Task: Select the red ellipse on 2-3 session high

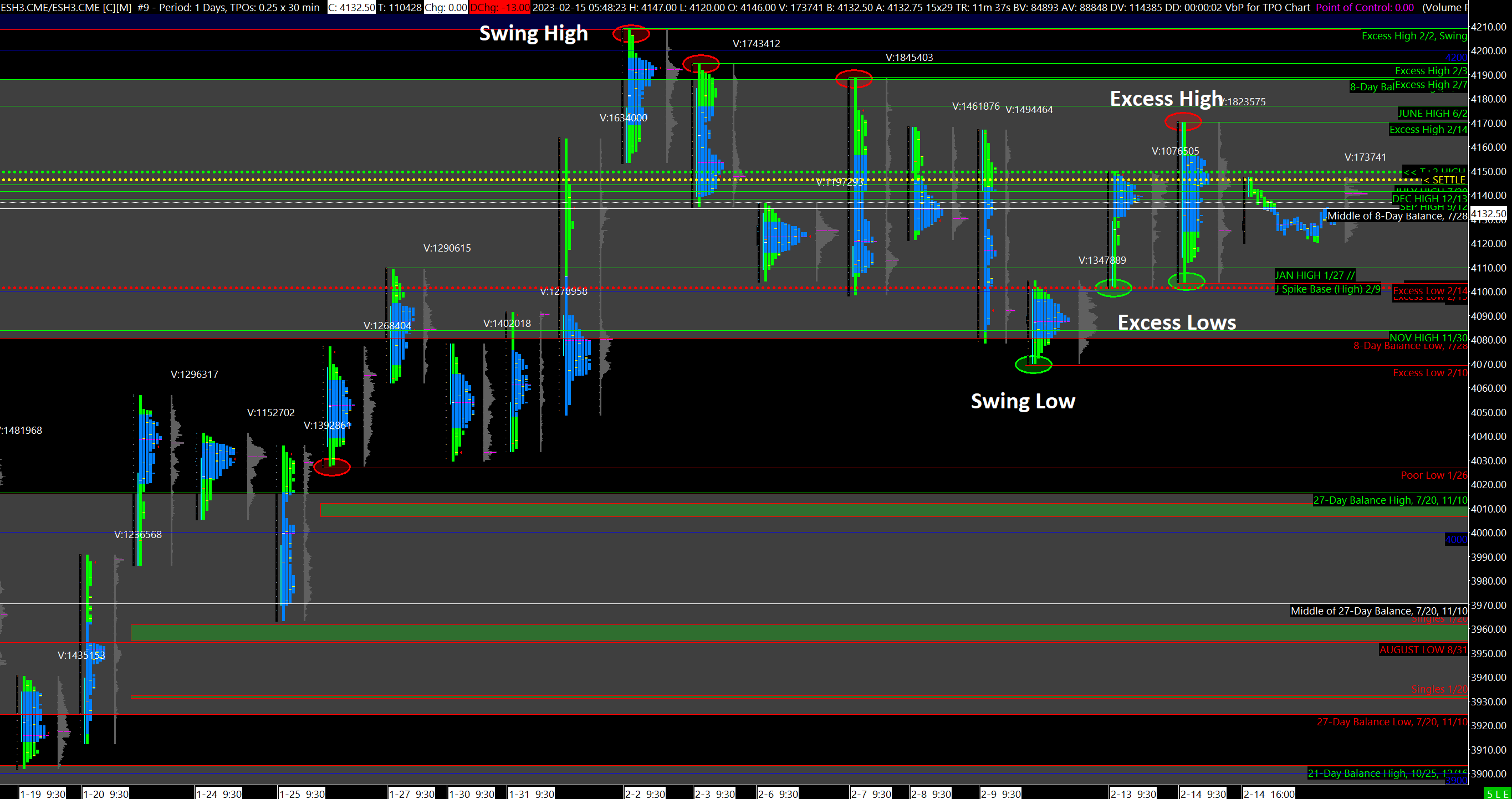Action: click(x=701, y=63)
